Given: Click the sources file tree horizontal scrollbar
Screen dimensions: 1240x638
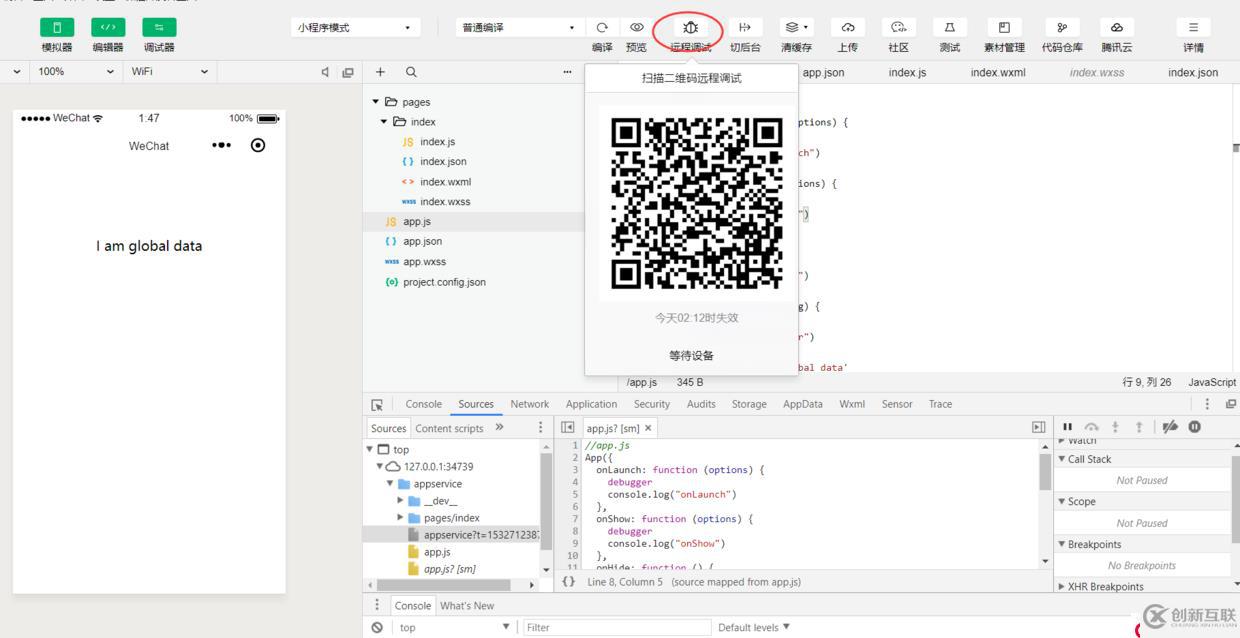Looking at the screenshot, I should [448, 584].
